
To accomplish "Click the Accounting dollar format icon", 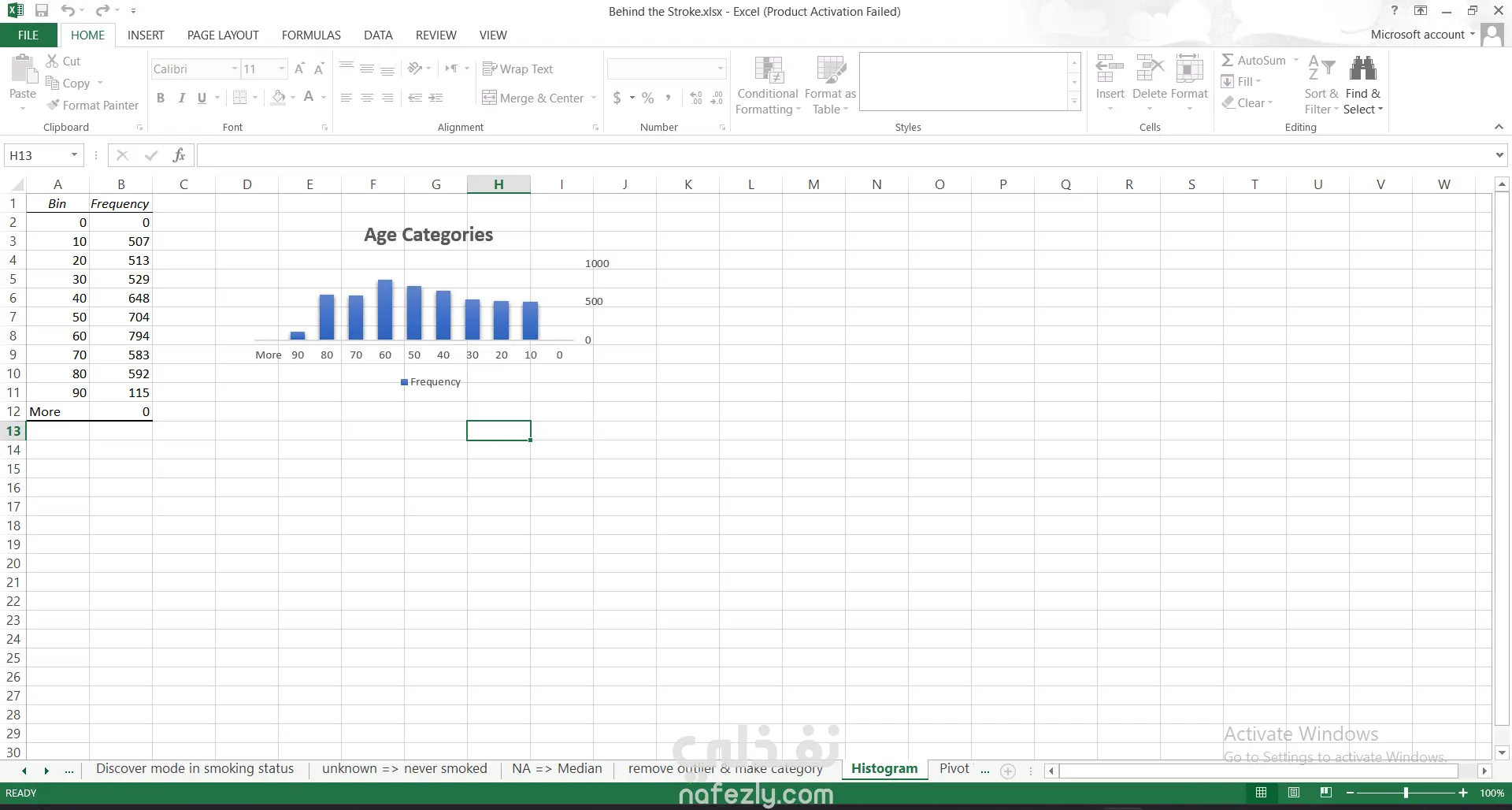I will 617,98.
